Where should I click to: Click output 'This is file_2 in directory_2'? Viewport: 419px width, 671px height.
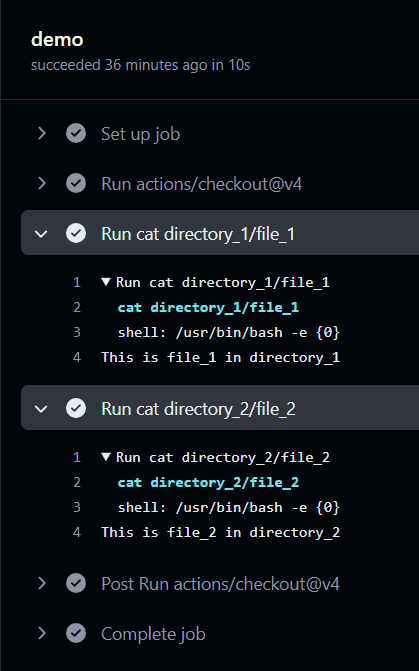coord(220,532)
